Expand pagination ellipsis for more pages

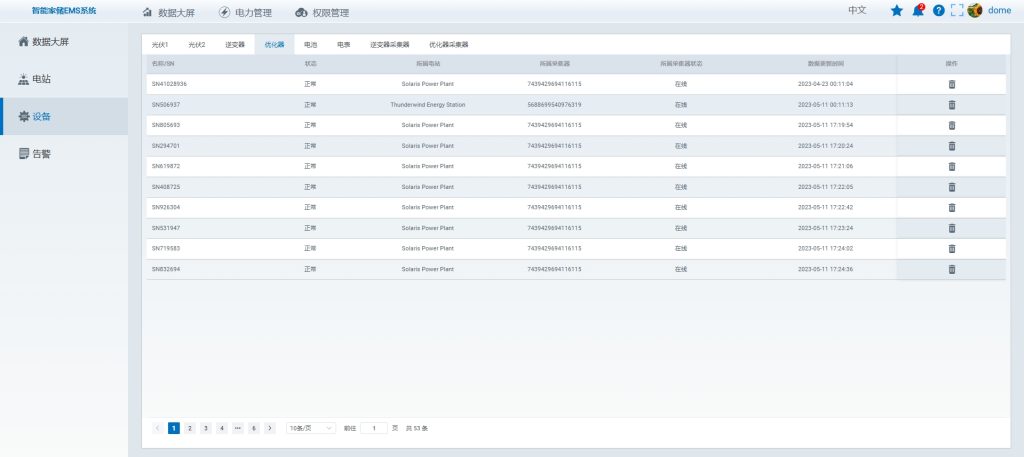pos(238,428)
